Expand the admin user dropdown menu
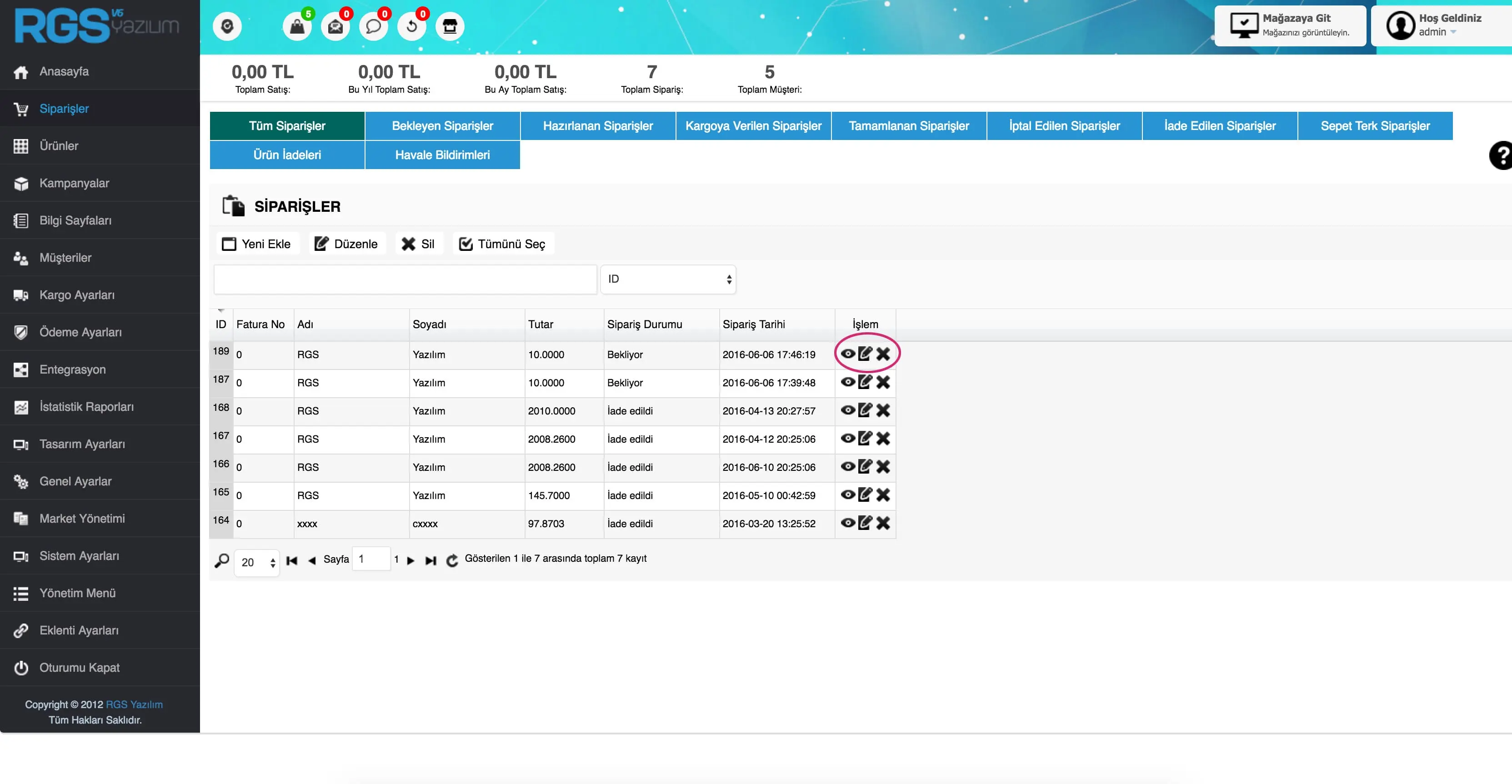 (1437, 32)
